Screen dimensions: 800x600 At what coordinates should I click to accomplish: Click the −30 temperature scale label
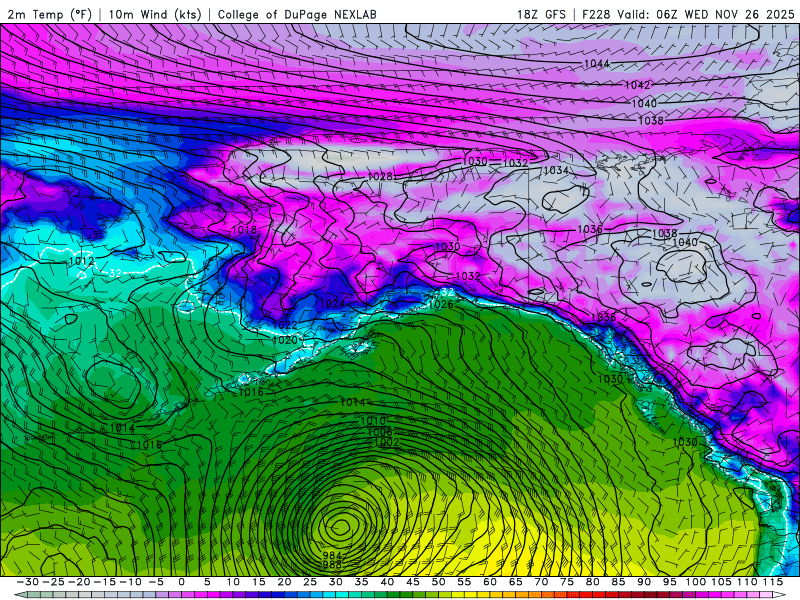tap(28, 582)
